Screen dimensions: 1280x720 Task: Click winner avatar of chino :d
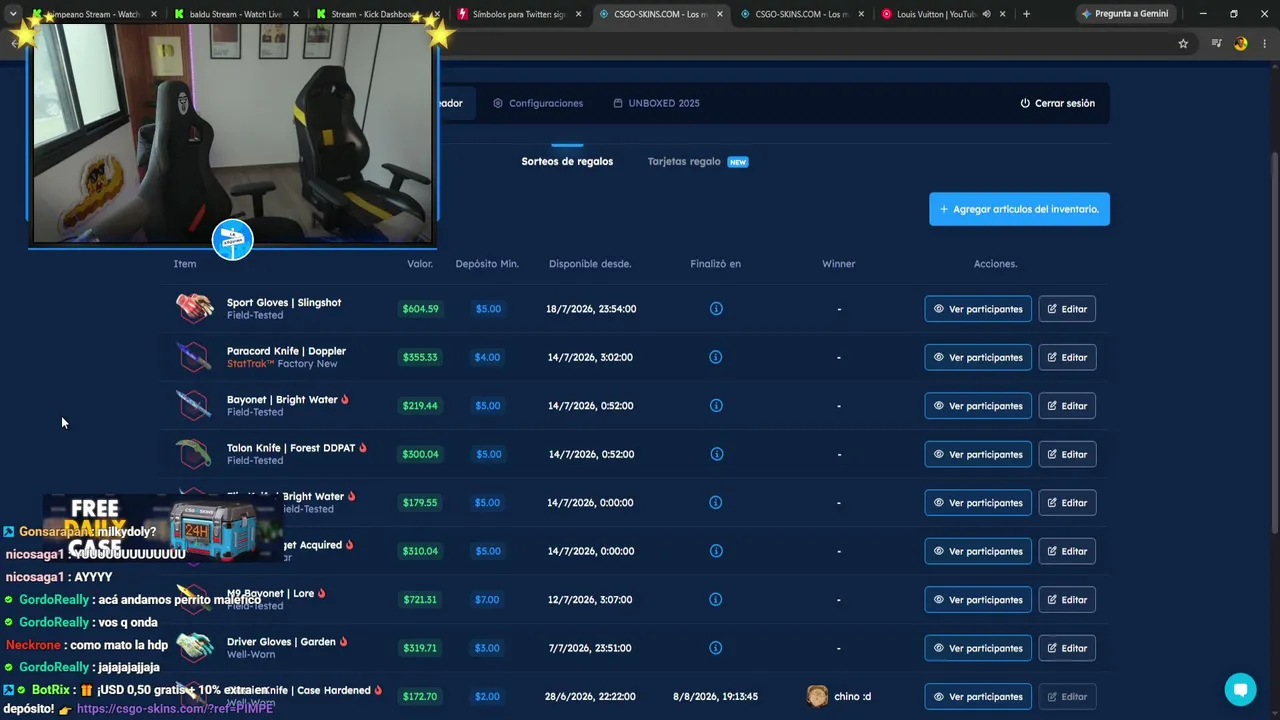coord(818,696)
